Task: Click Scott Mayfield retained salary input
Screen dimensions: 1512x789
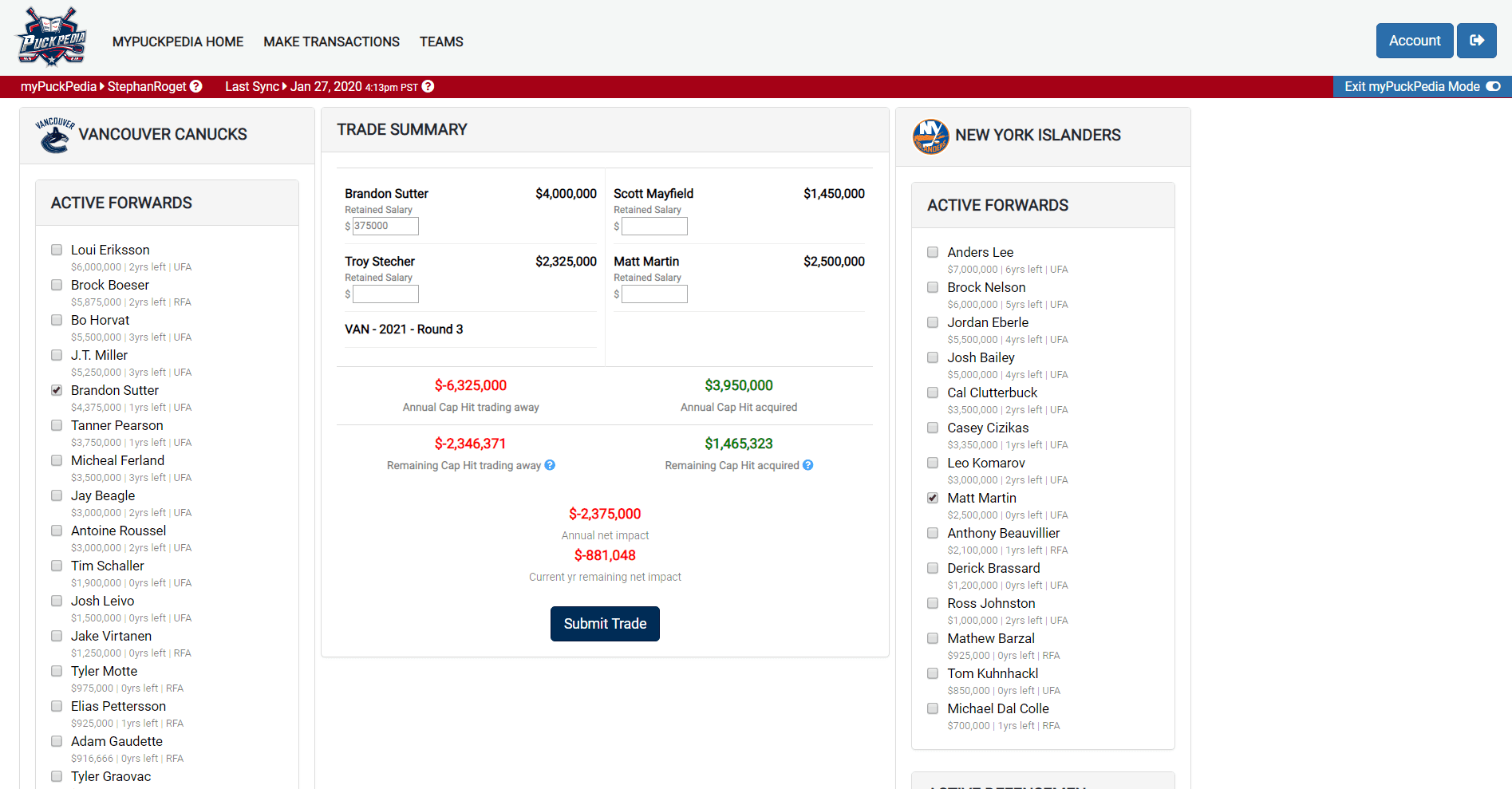Action: (x=654, y=227)
